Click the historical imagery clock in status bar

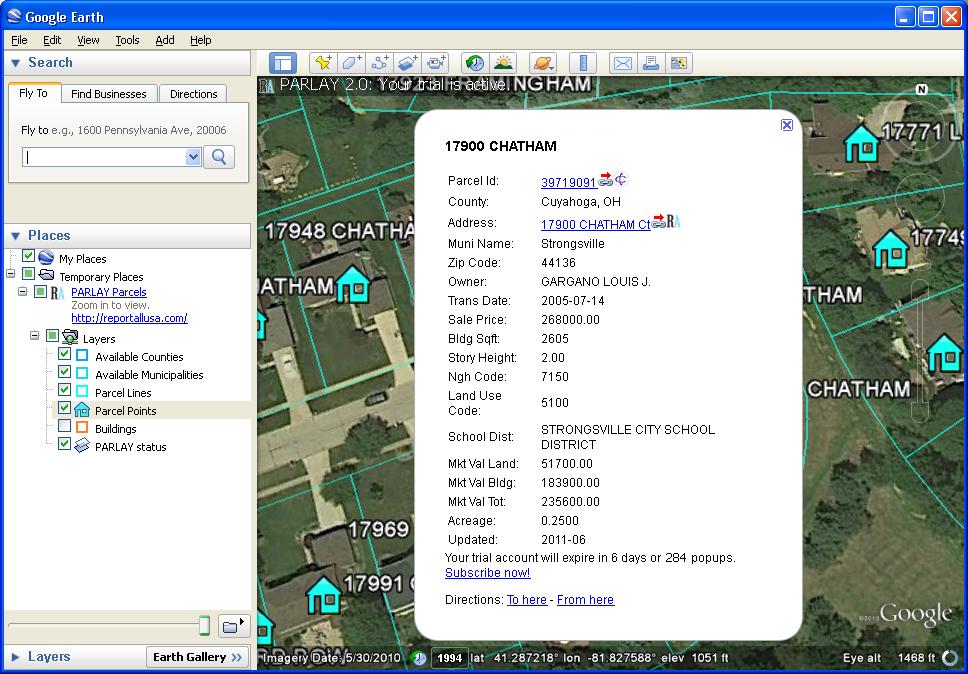pos(419,658)
